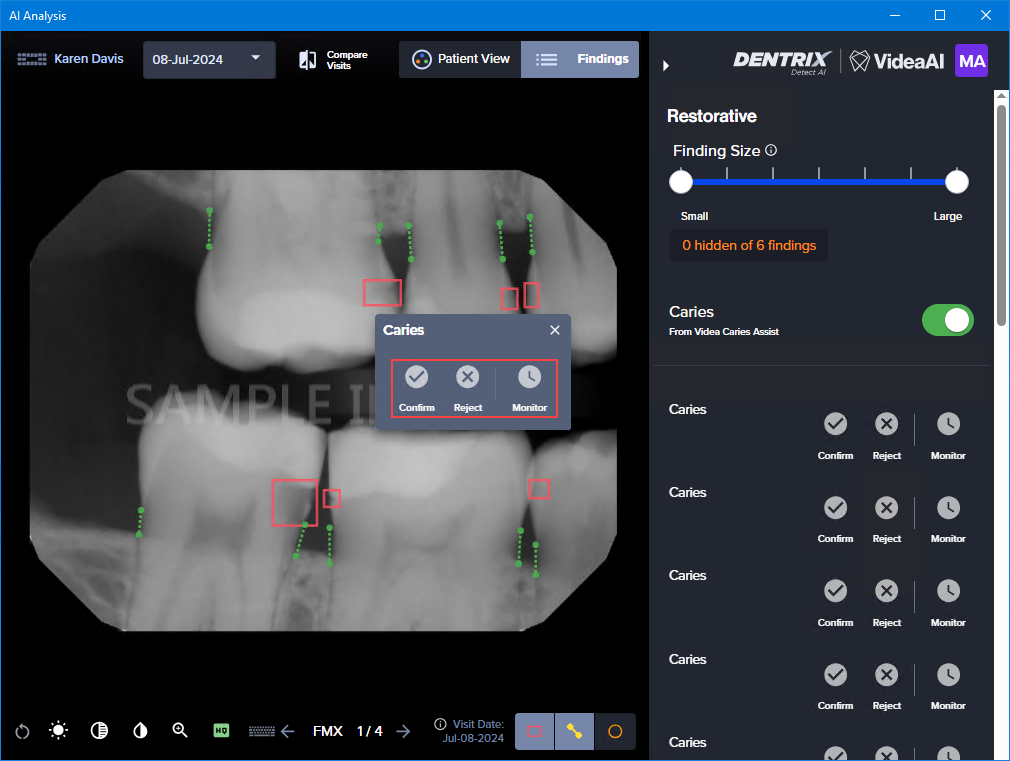Click the info icon beside Finding Size
Image resolution: width=1010 pixels, height=761 pixels.
pos(771,151)
